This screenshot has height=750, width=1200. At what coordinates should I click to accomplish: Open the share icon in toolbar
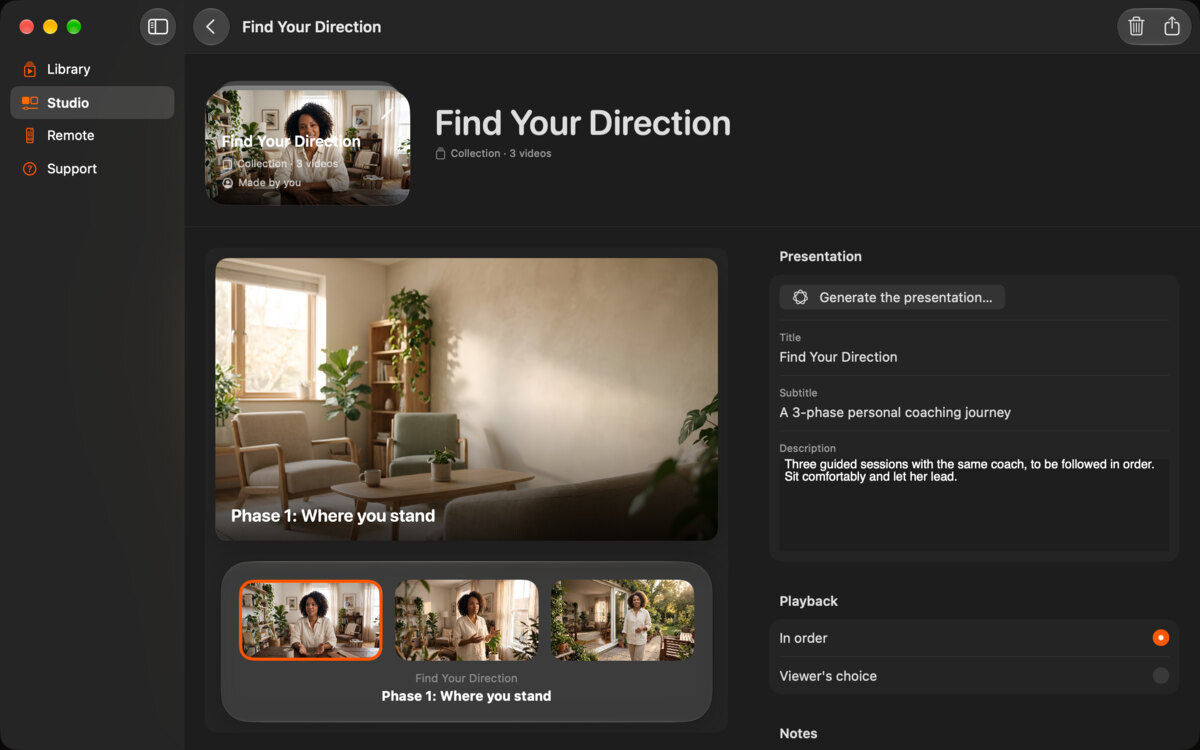[x=1172, y=27]
